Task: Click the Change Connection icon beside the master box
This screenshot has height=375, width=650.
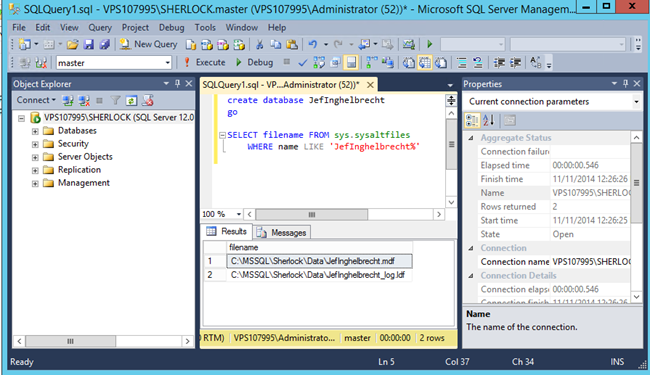Action: click(x=41, y=63)
